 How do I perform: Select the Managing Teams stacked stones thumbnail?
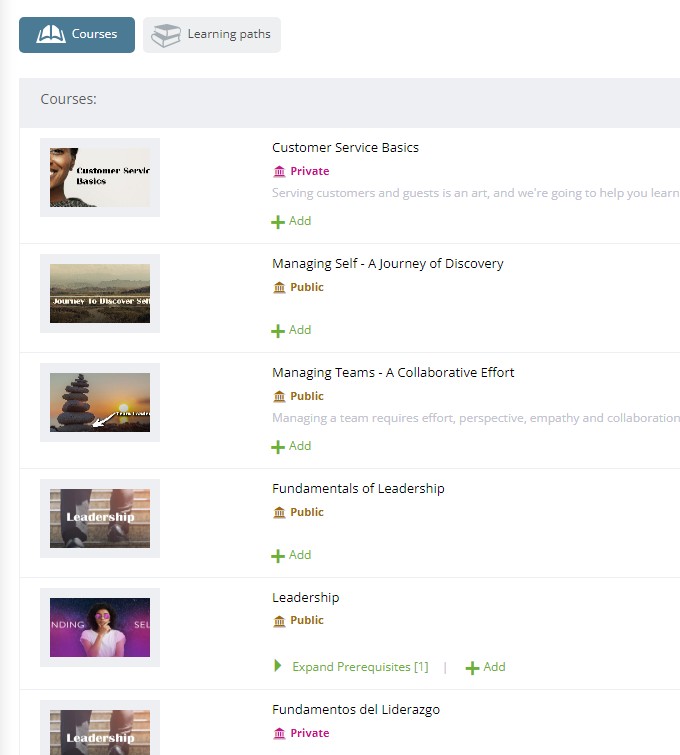(x=100, y=403)
